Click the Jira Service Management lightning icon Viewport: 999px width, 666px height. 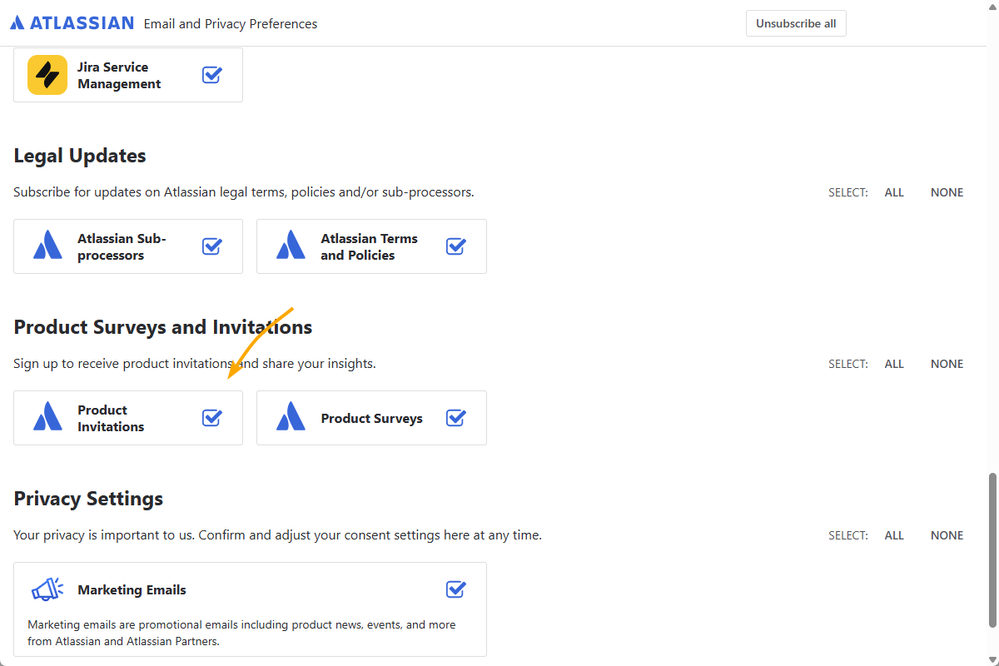(47, 75)
